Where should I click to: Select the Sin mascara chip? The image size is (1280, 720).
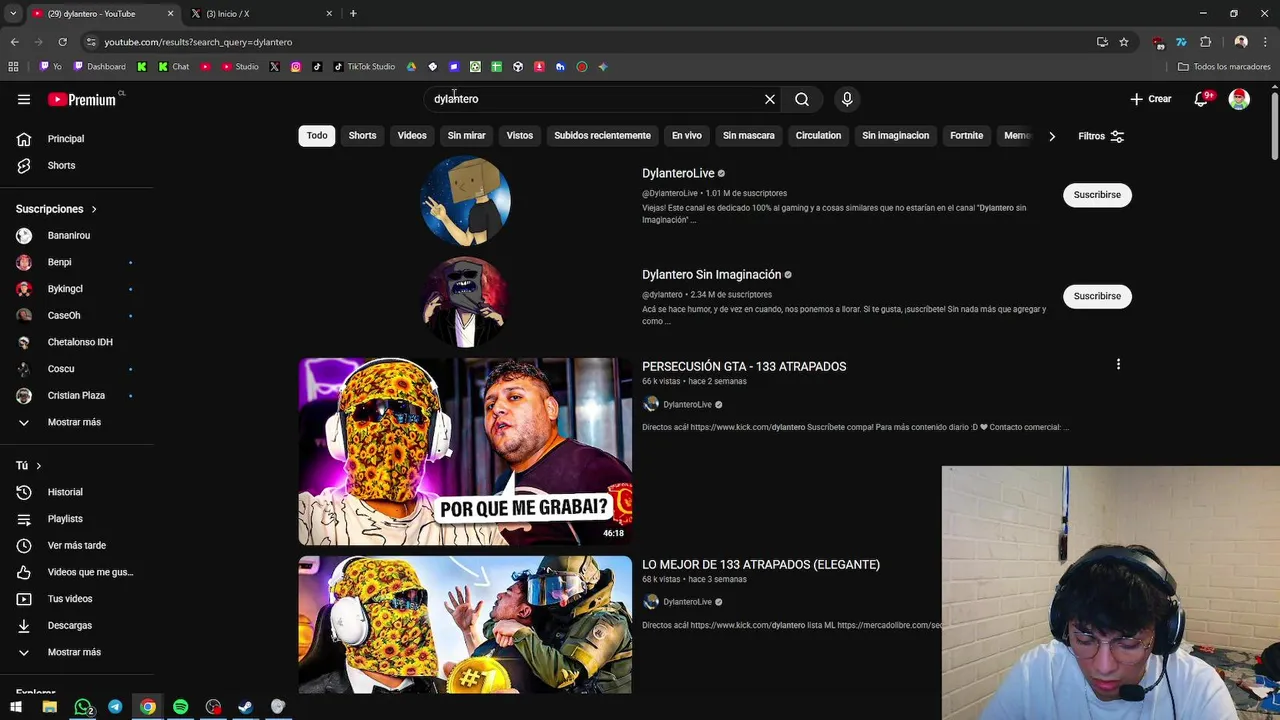click(749, 136)
